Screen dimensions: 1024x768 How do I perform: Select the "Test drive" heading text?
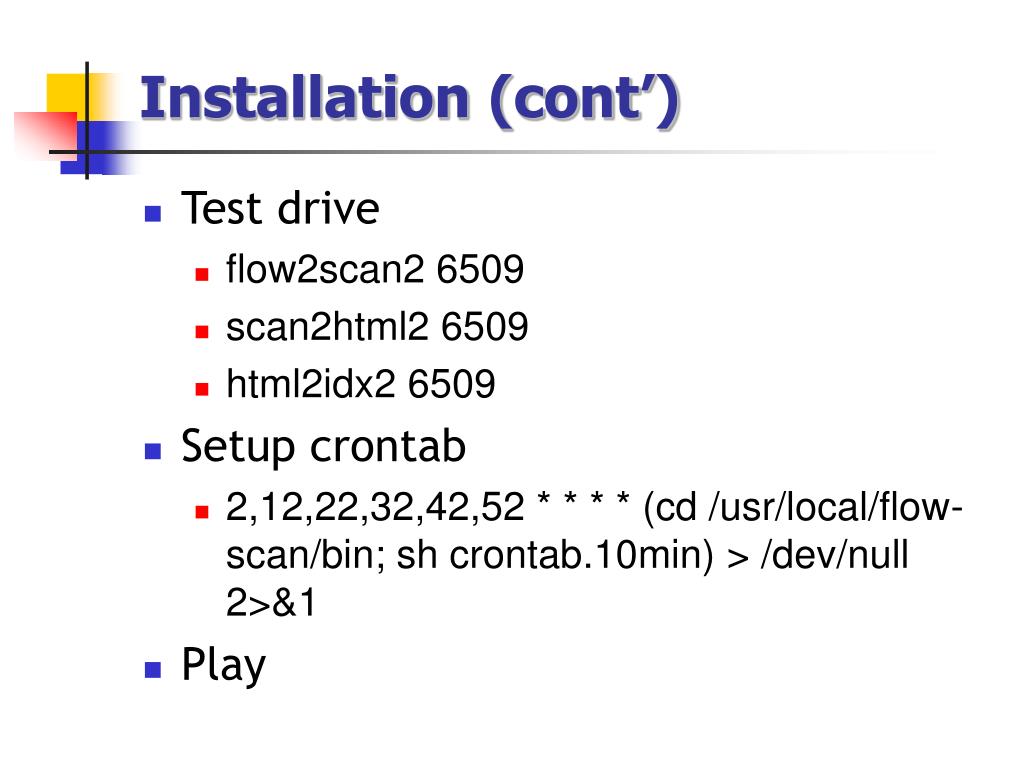280,208
